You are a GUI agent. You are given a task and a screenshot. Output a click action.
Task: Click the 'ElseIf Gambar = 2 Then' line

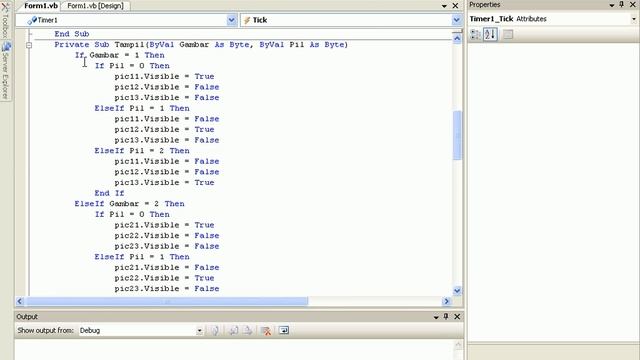pyautogui.click(x=129, y=204)
